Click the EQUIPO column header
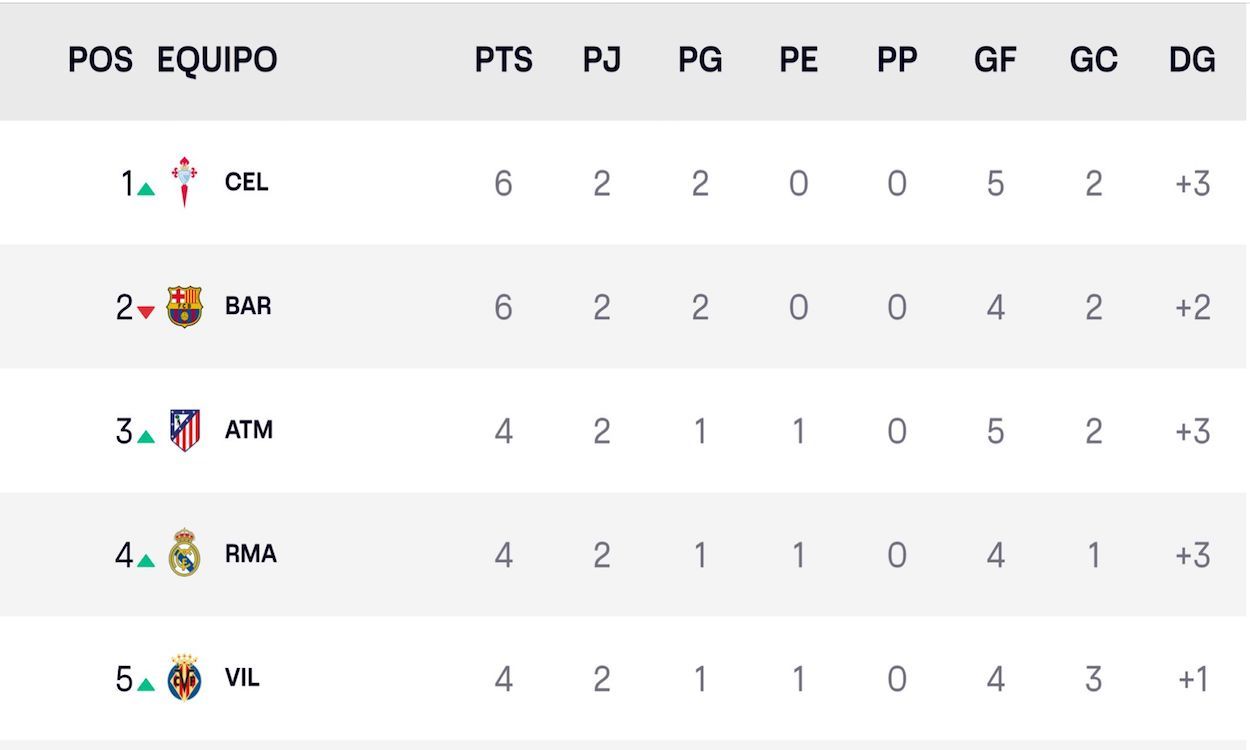The width and height of the screenshot is (1250, 750). coord(217,60)
